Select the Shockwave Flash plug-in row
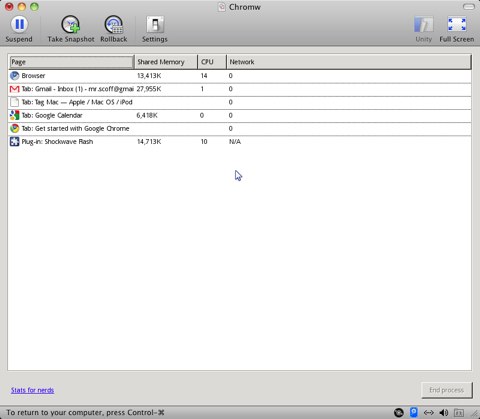Screen dimensions: 480x419 click(240, 142)
